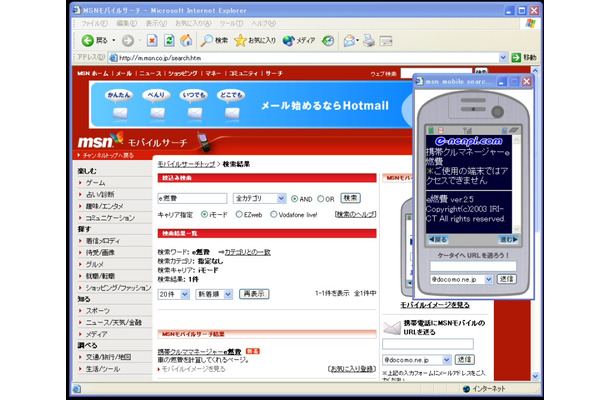
Task: Select Vodafone live! carrier radio button
Action: [x=273, y=214]
